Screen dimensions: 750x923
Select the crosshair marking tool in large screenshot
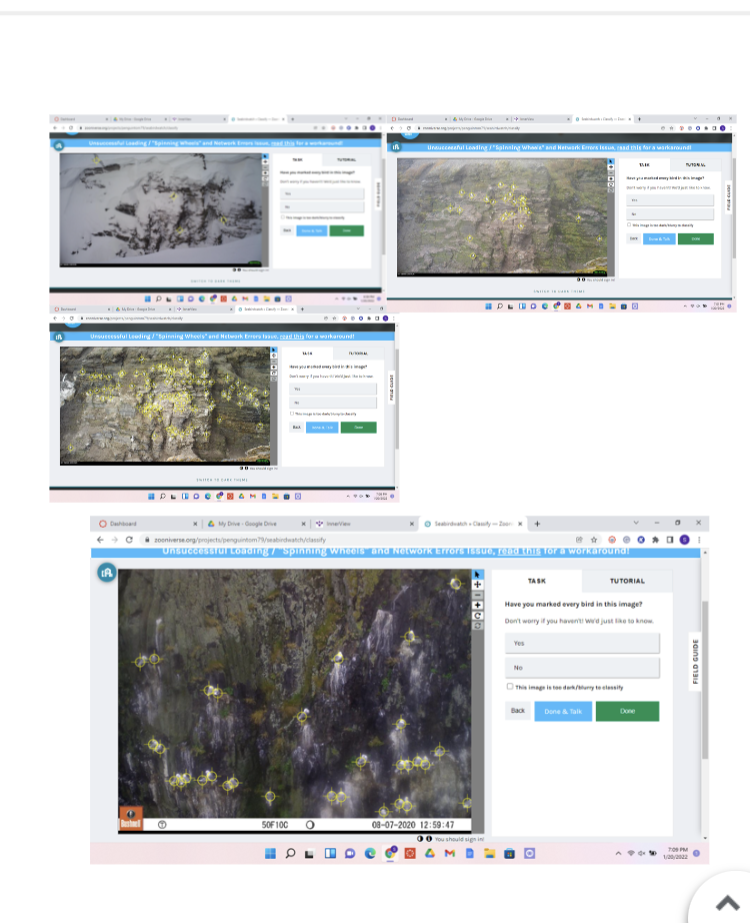pos(477,585)
